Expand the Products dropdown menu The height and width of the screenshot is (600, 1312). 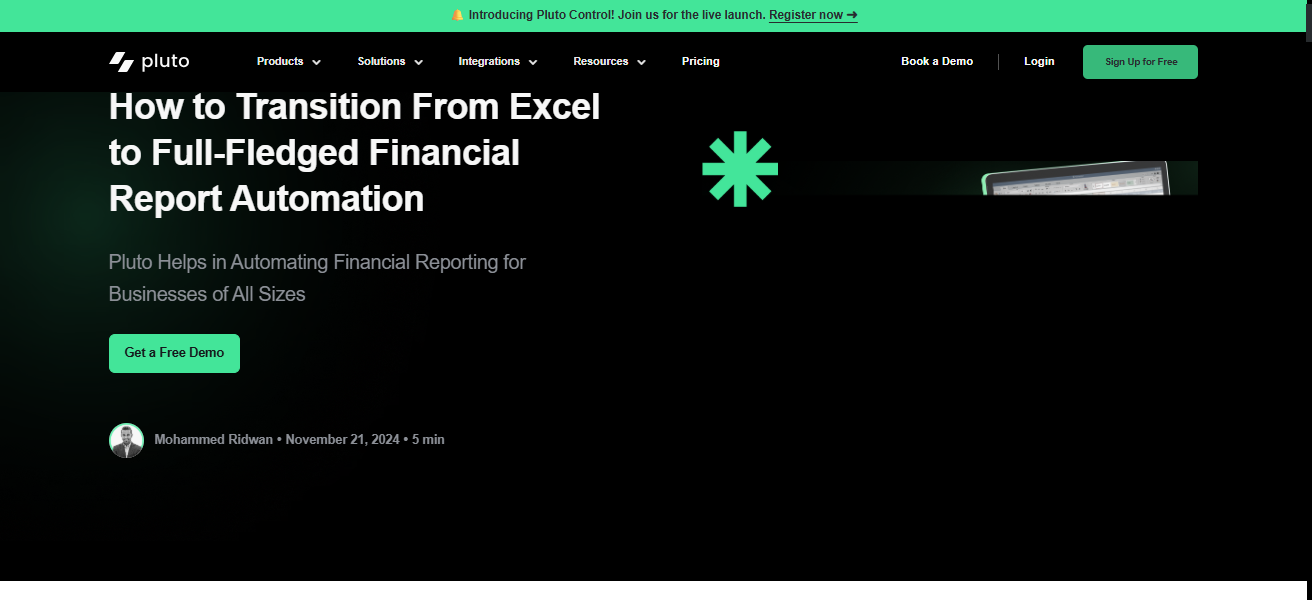288,62
